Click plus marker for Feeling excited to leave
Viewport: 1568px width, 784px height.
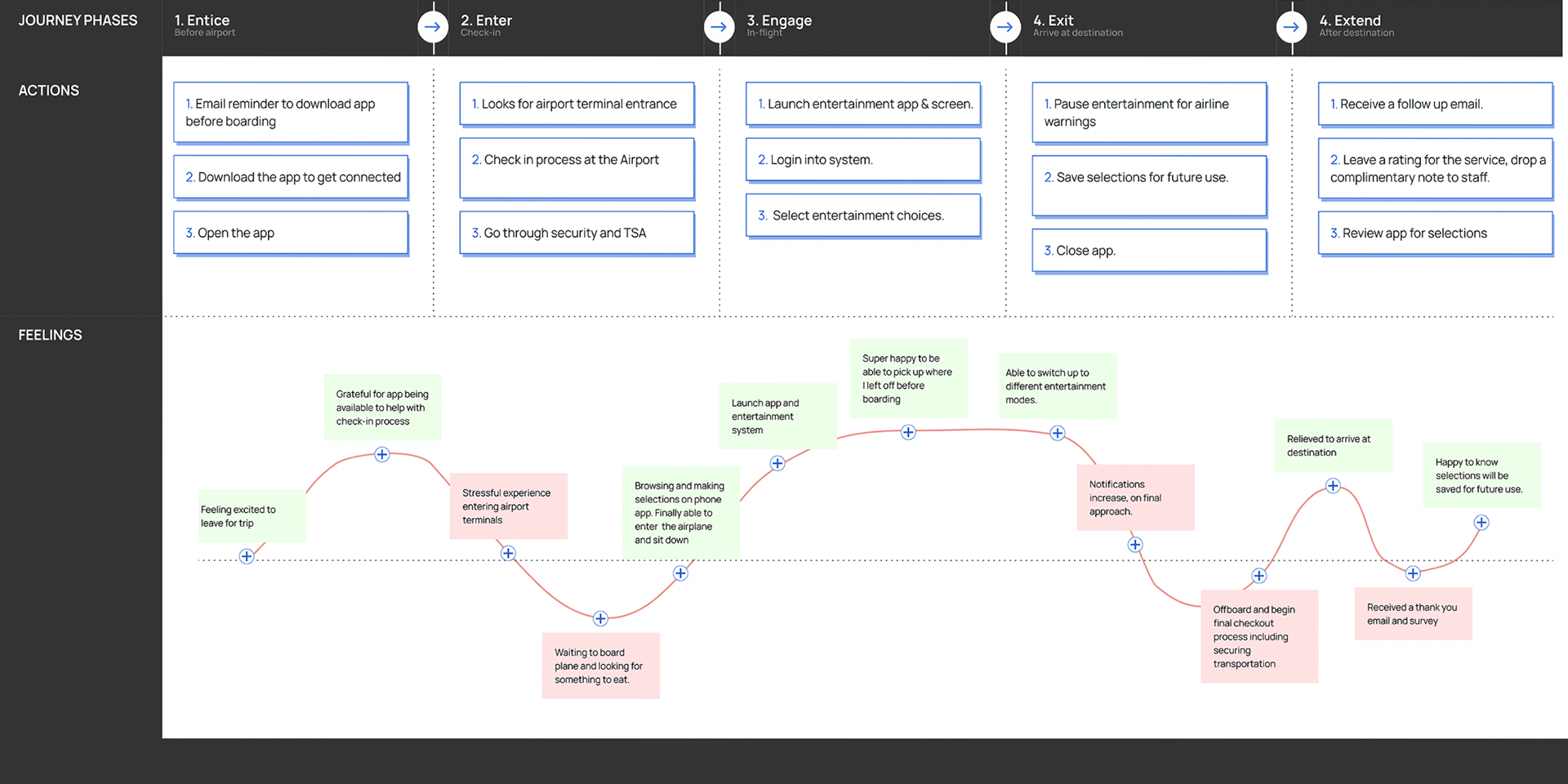[247, 556]
